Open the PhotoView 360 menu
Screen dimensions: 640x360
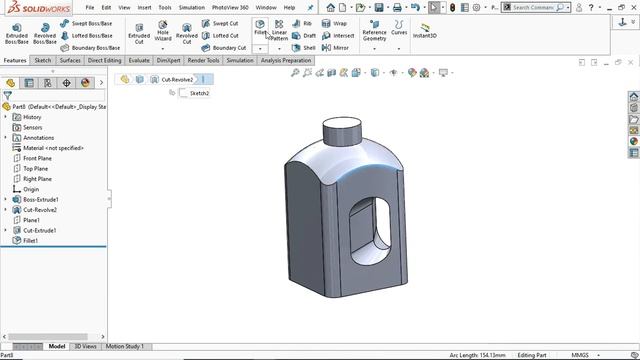230,7
